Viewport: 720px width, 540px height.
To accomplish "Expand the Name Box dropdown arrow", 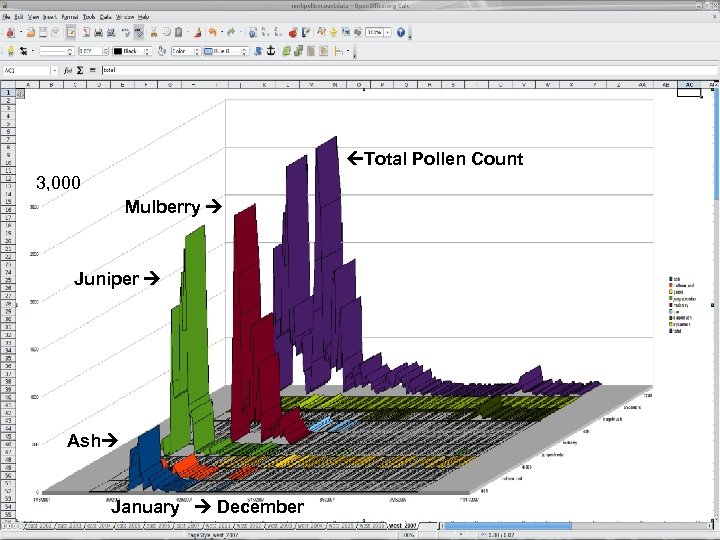I will coord(55,70).
